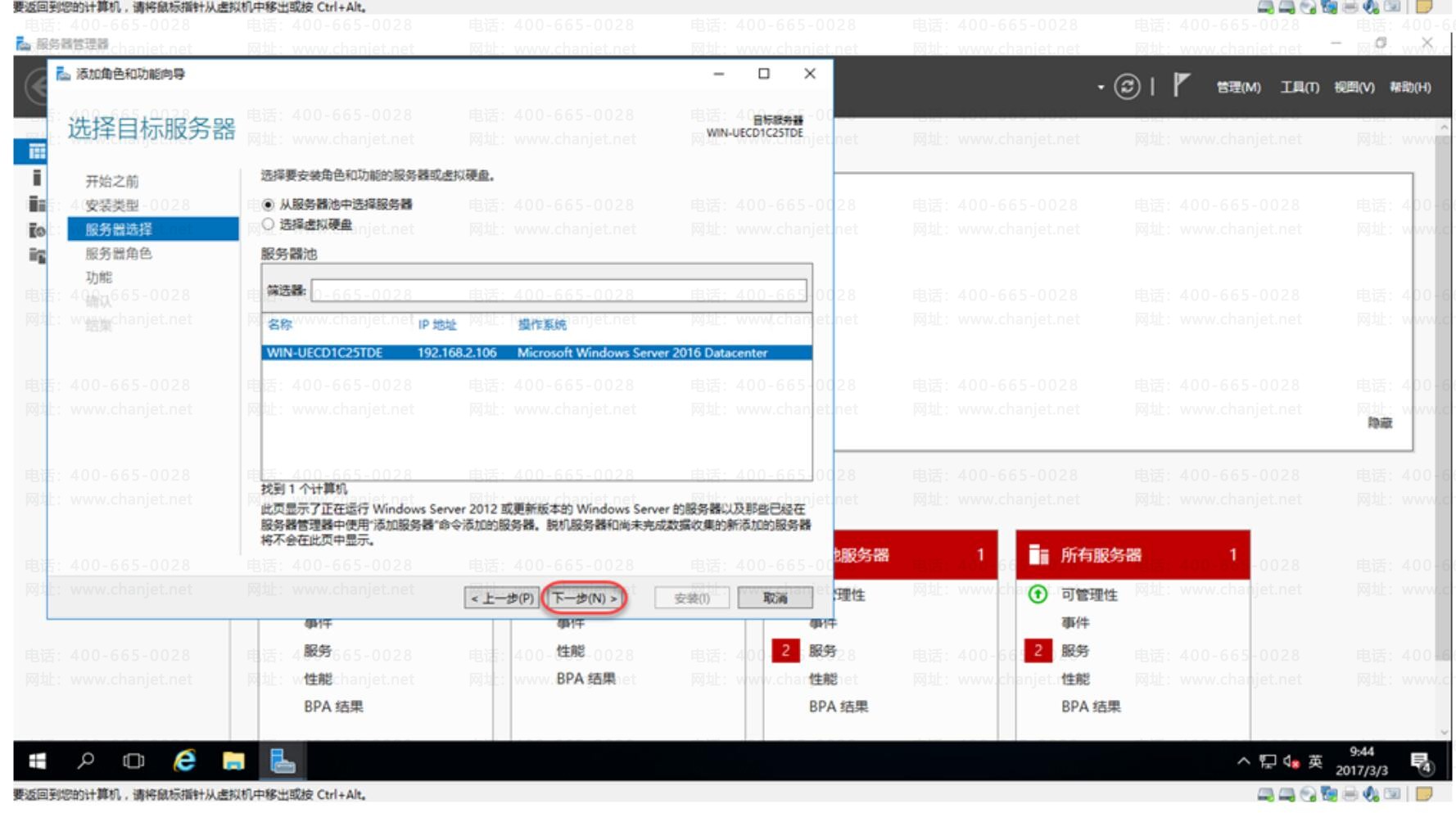Close the 添加角色和功能向导 window
The width and height of the screenshot is (1456, 813).
(810, 74)
